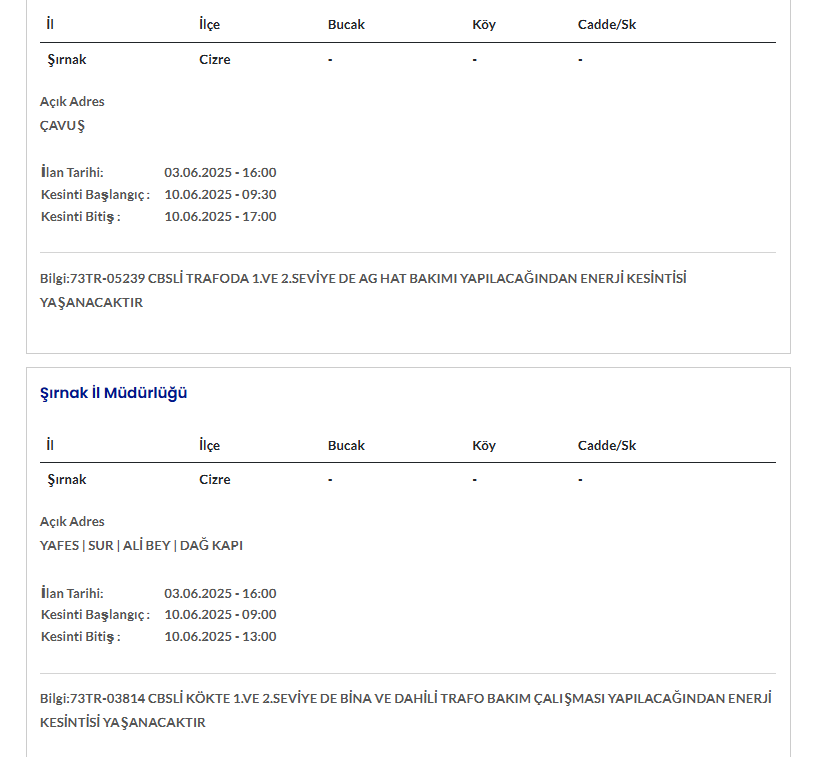Click the Açık Adres label in second card
Screen dimensions: 817x757
pyautogui.click(x=72, y=522)
